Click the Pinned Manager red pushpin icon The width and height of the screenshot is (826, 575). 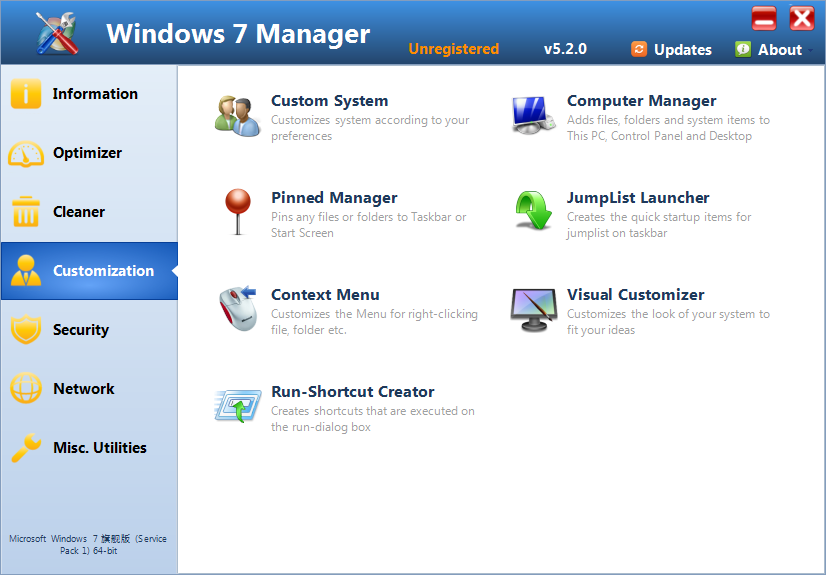[x=237, y=211]
